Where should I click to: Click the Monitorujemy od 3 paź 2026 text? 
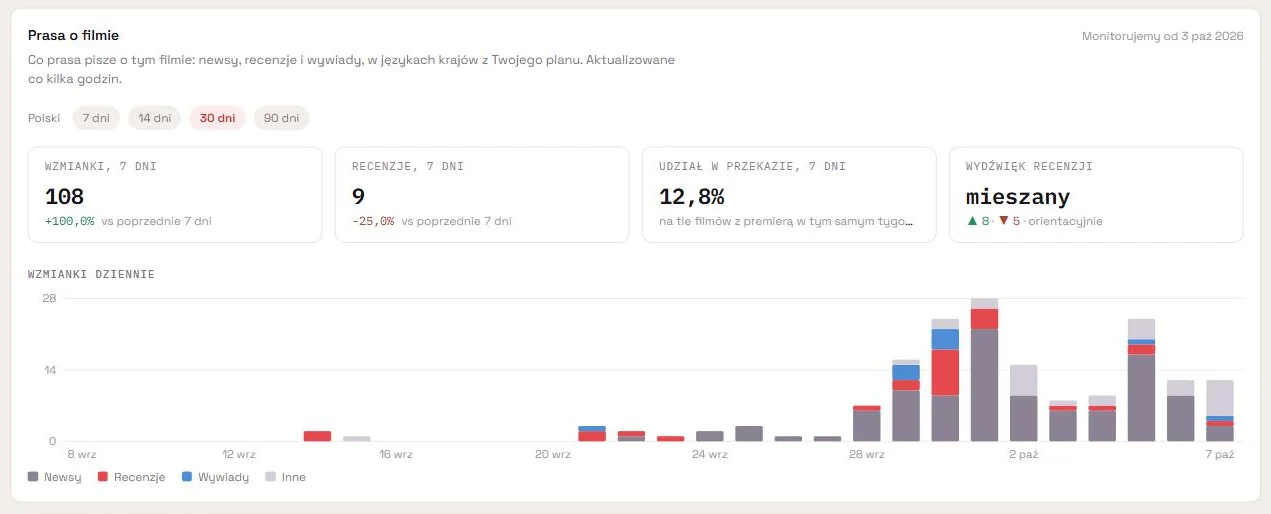pos(1162,36)
